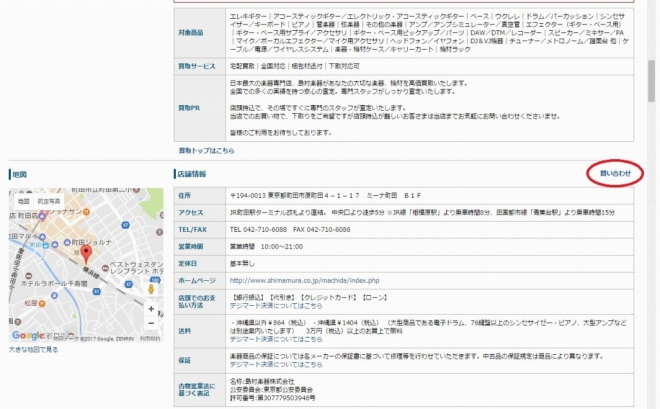660x409 pixels.
Task: Select the Street View pegman icon
Action: point(151,289)
